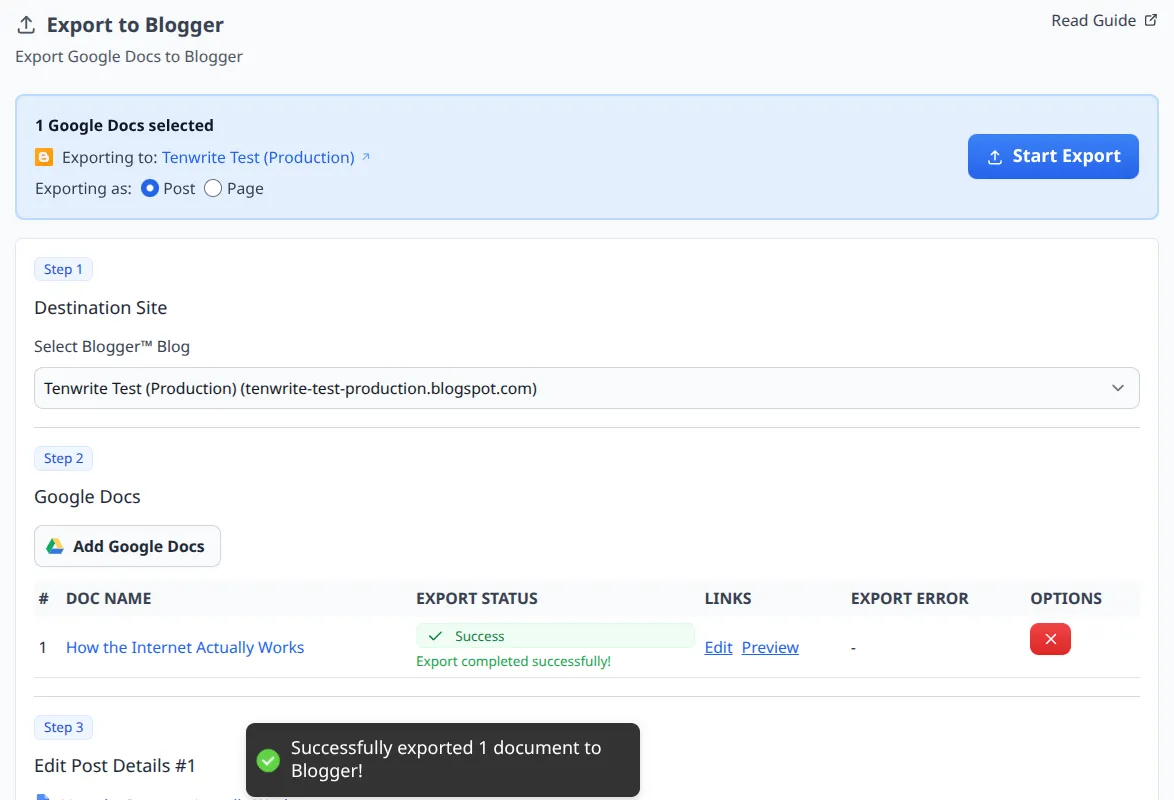Click the green check icon in the toast notification
The image size is (1174, 800).
click(x=268, y=760)
